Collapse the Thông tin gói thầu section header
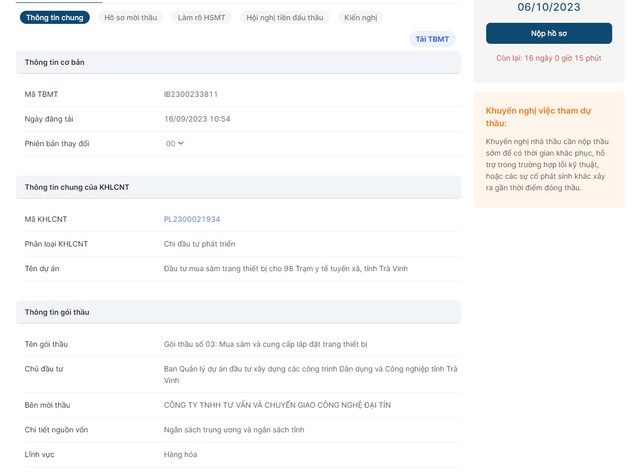Image resolution: width=640 pixels, height=473 pixels. click(x=238, y=312)
